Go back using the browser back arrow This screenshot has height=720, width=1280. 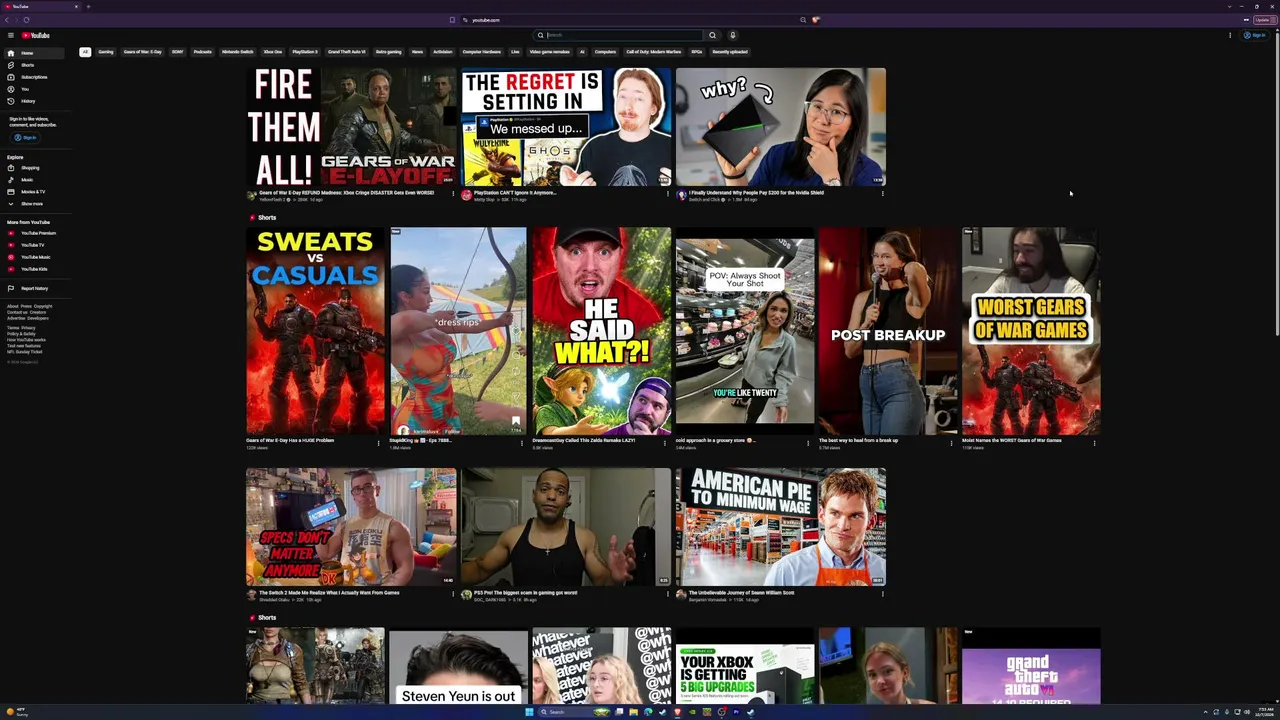pyautogui.click(x=6, y=20)
